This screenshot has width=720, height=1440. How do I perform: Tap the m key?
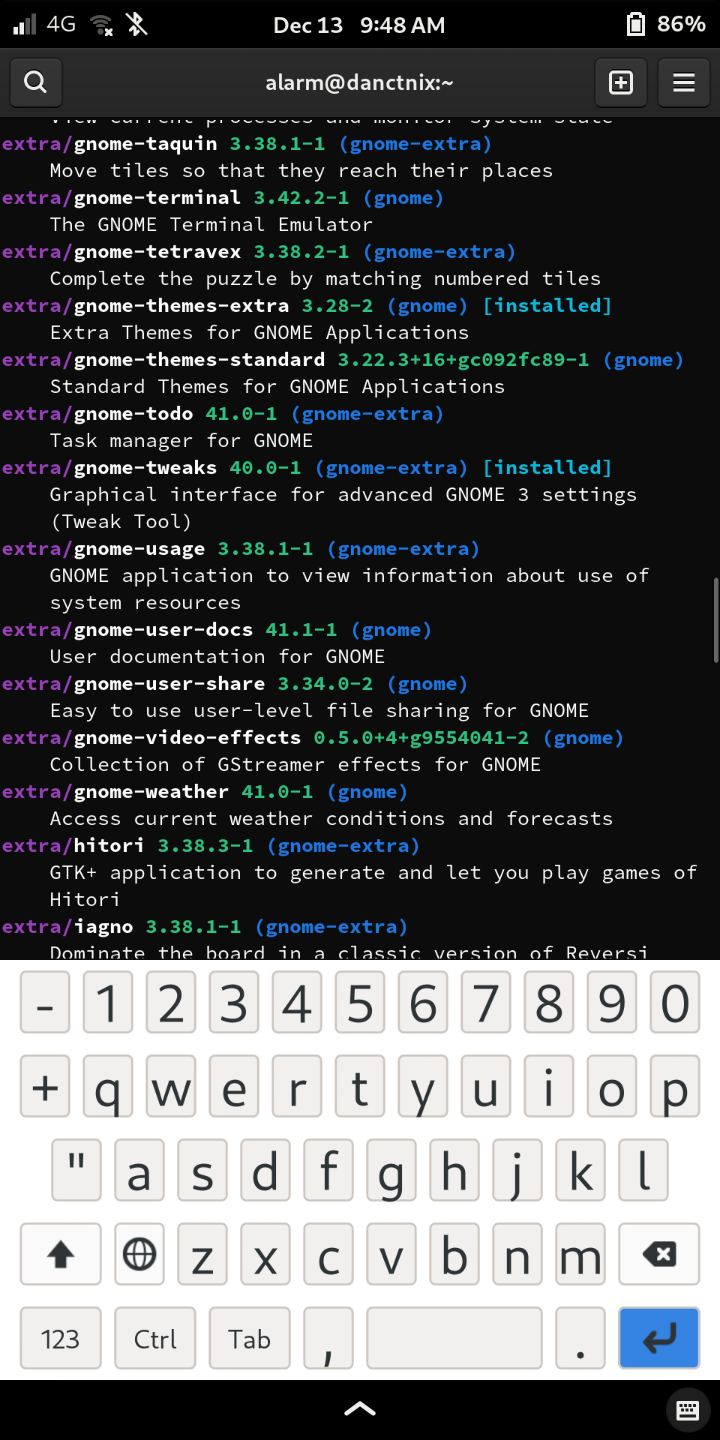pyautogui.click(x=580, y=1253)
